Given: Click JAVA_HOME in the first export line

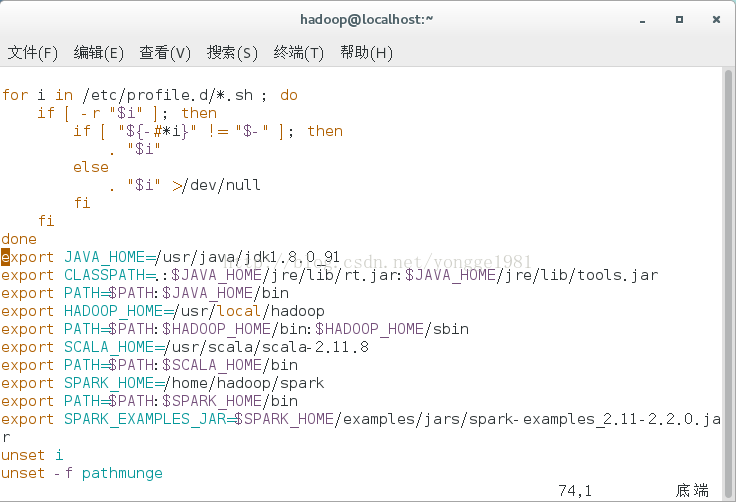Looking at the screenshot, I should coord(104,257).
